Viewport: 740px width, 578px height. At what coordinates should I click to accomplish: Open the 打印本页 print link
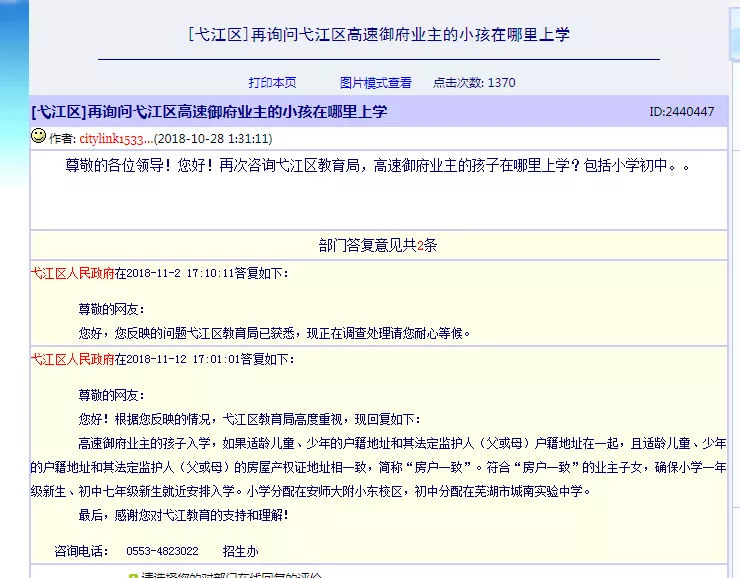[x=272, y=83]
